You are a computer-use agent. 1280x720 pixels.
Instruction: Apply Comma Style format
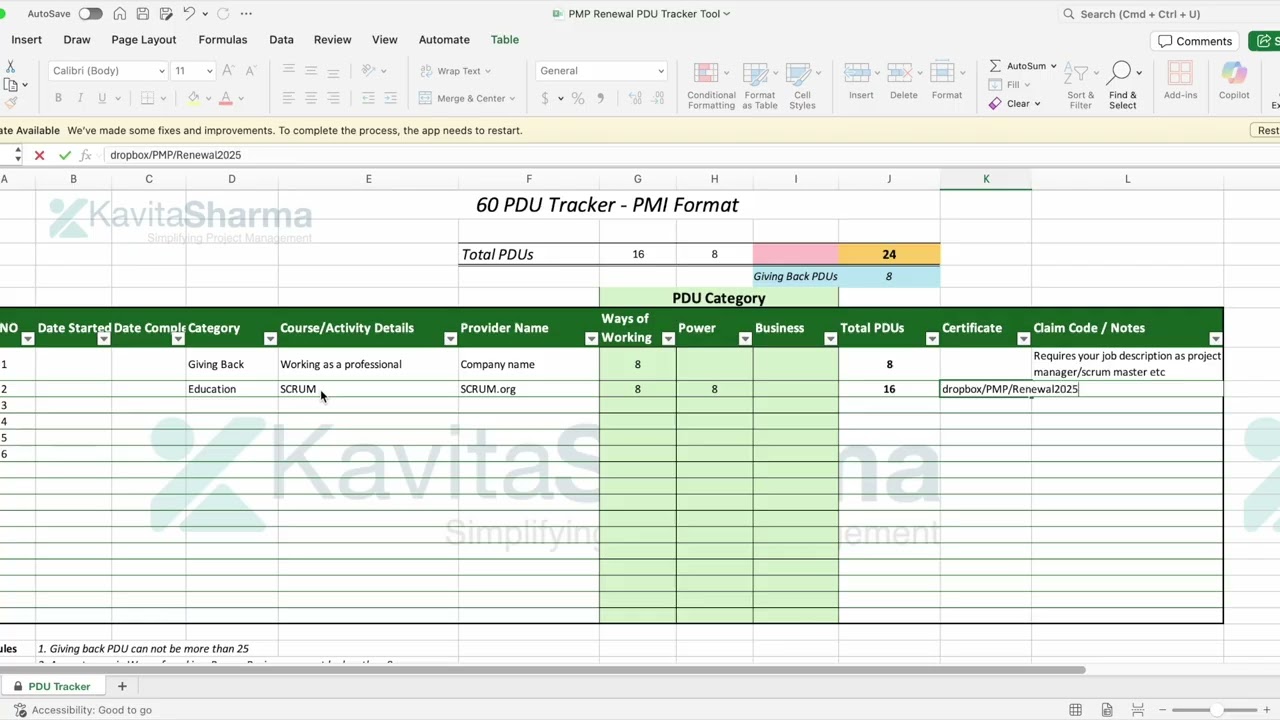pyautogui.click(x=600, y=98)
